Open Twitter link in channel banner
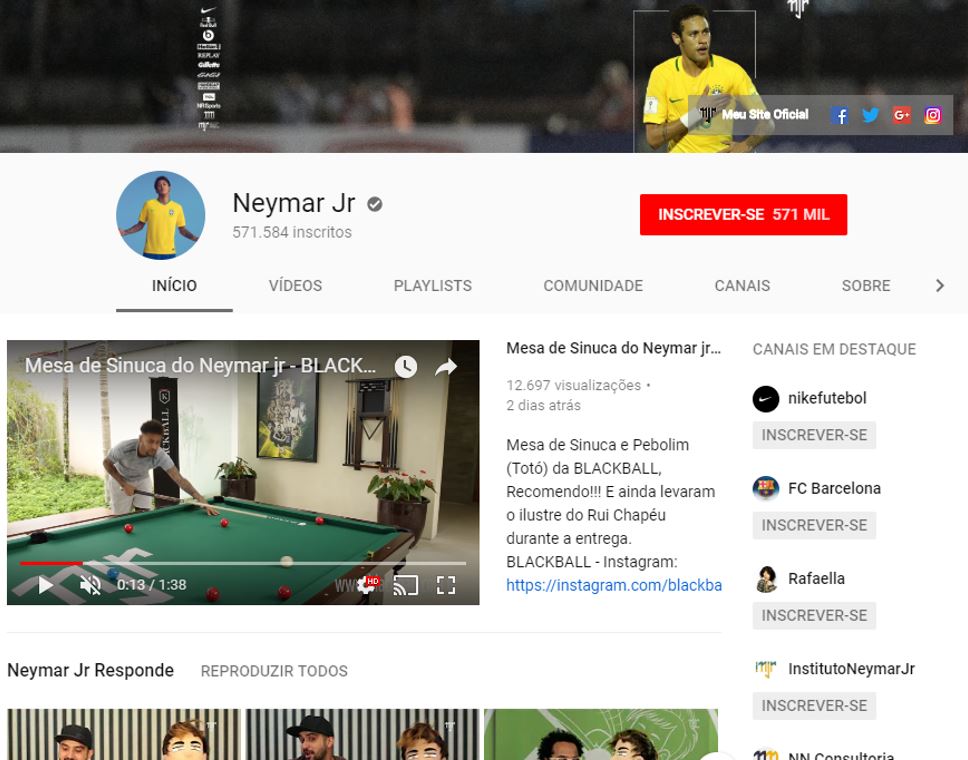Screen dimensions: 968x760 click(x=870, y=115)
